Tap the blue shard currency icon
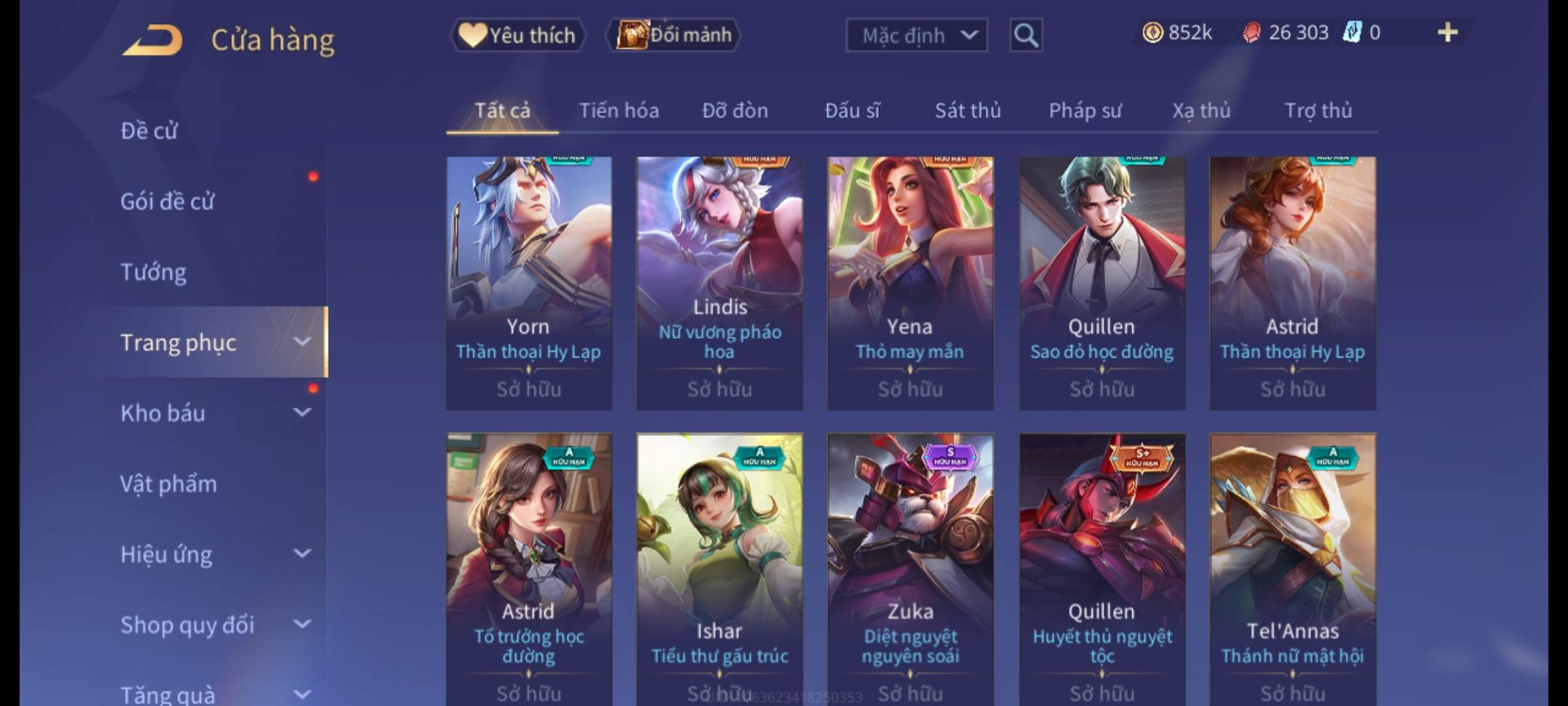1568x706 pixels. pyautogui.click(x=1351, y=32)
